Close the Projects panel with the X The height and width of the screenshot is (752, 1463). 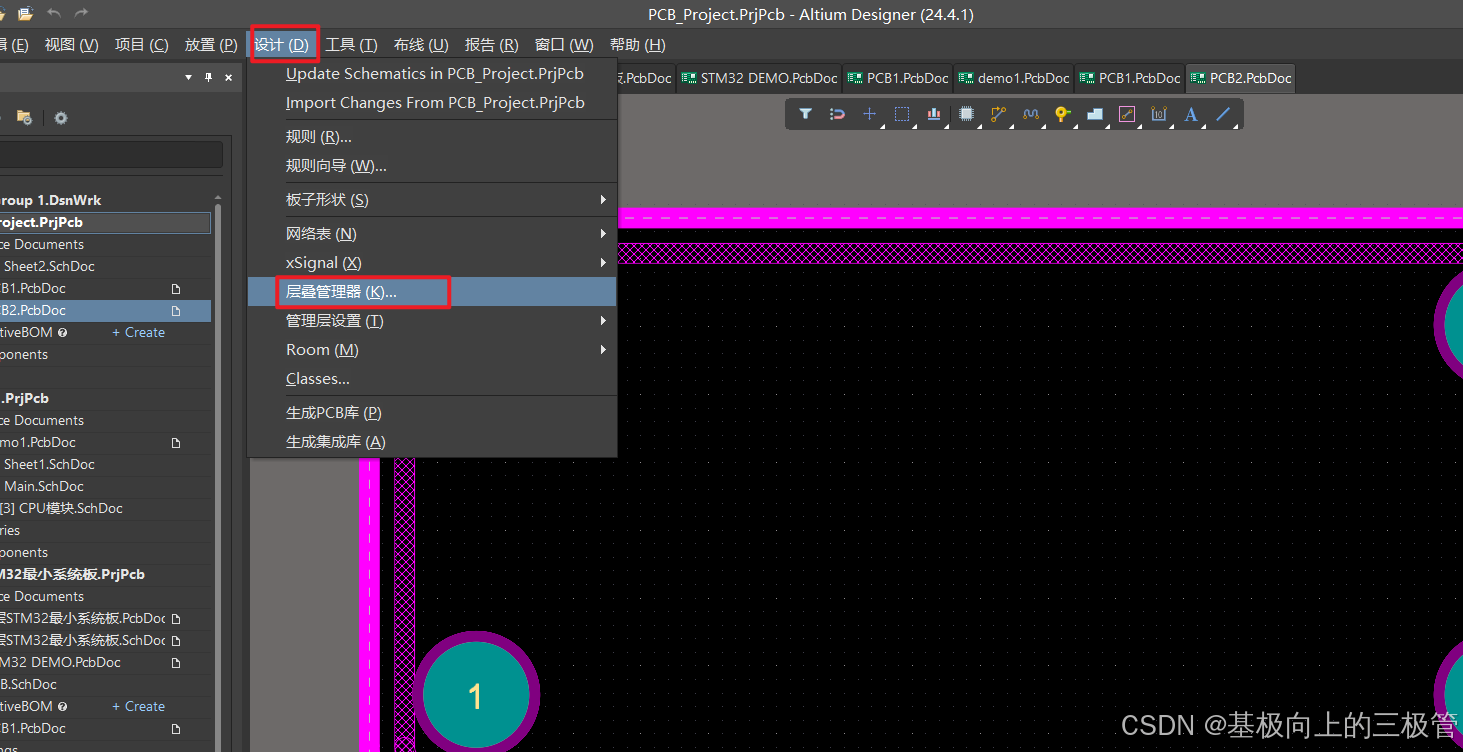coord(228,77)
